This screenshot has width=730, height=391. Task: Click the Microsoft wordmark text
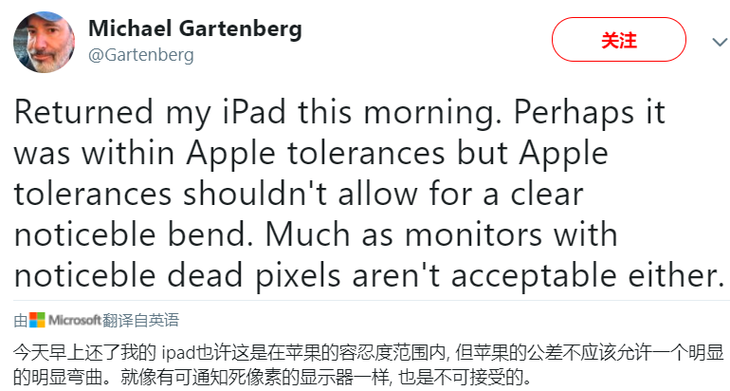(74, 320)
